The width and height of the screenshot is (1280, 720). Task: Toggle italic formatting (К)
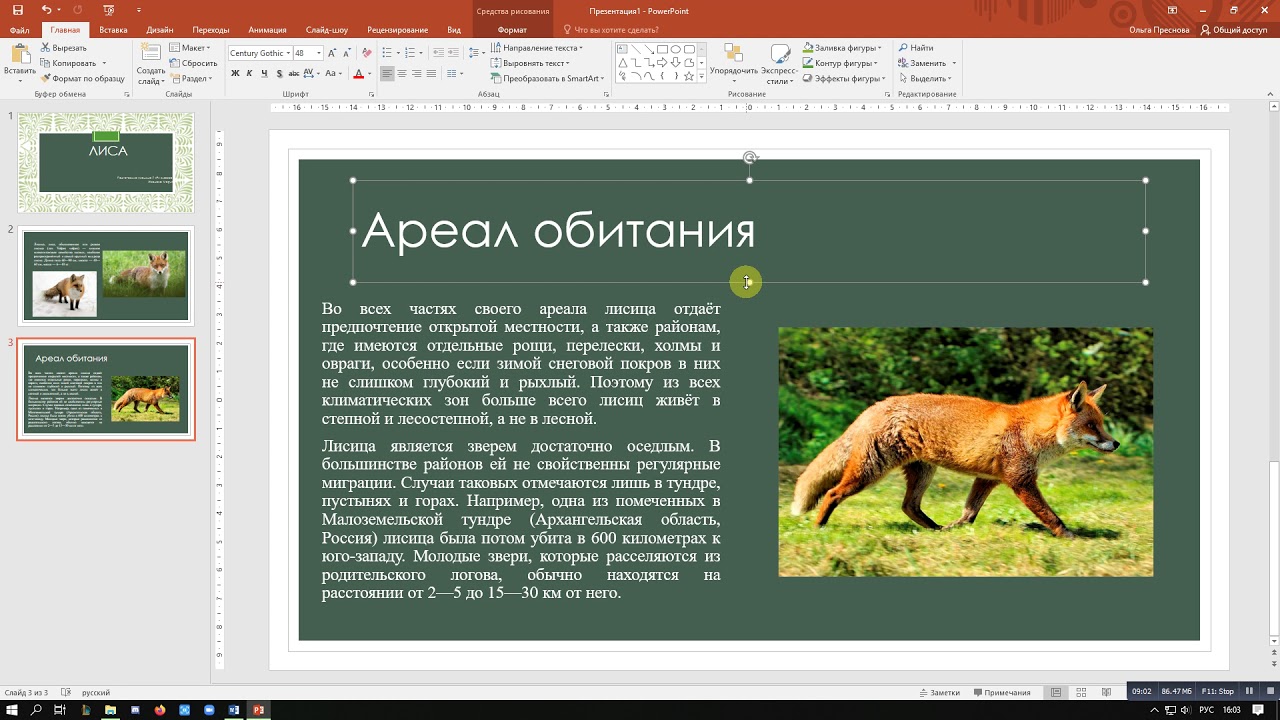250,74
